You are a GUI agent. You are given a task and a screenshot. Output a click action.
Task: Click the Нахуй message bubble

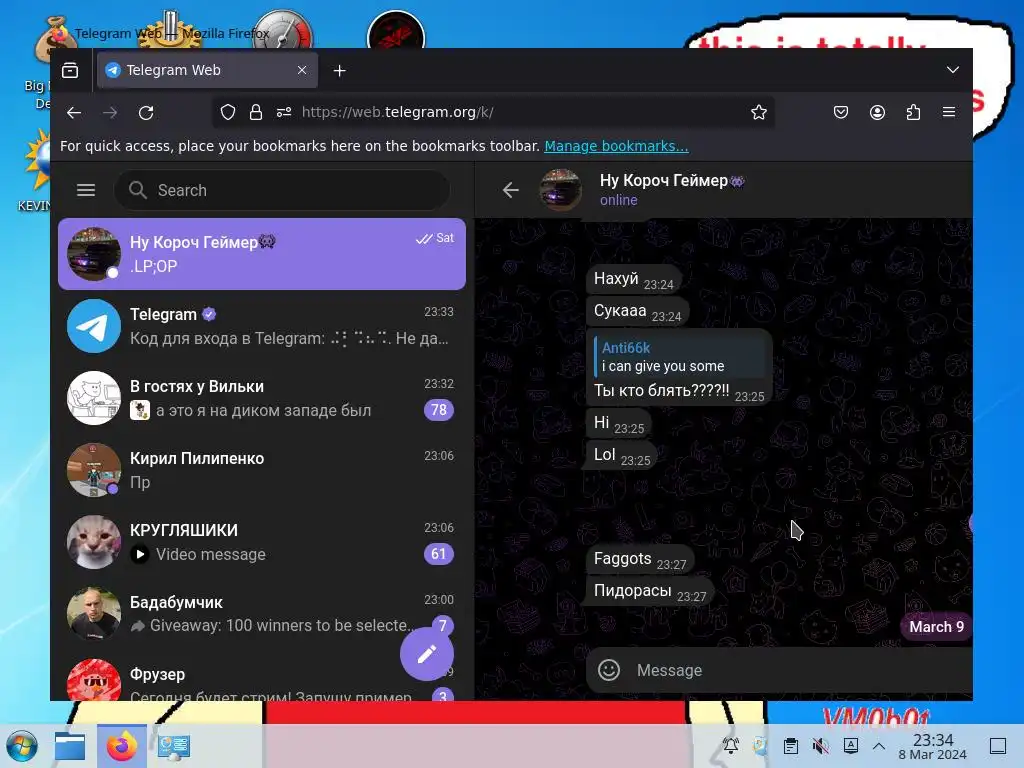(632, 280)
